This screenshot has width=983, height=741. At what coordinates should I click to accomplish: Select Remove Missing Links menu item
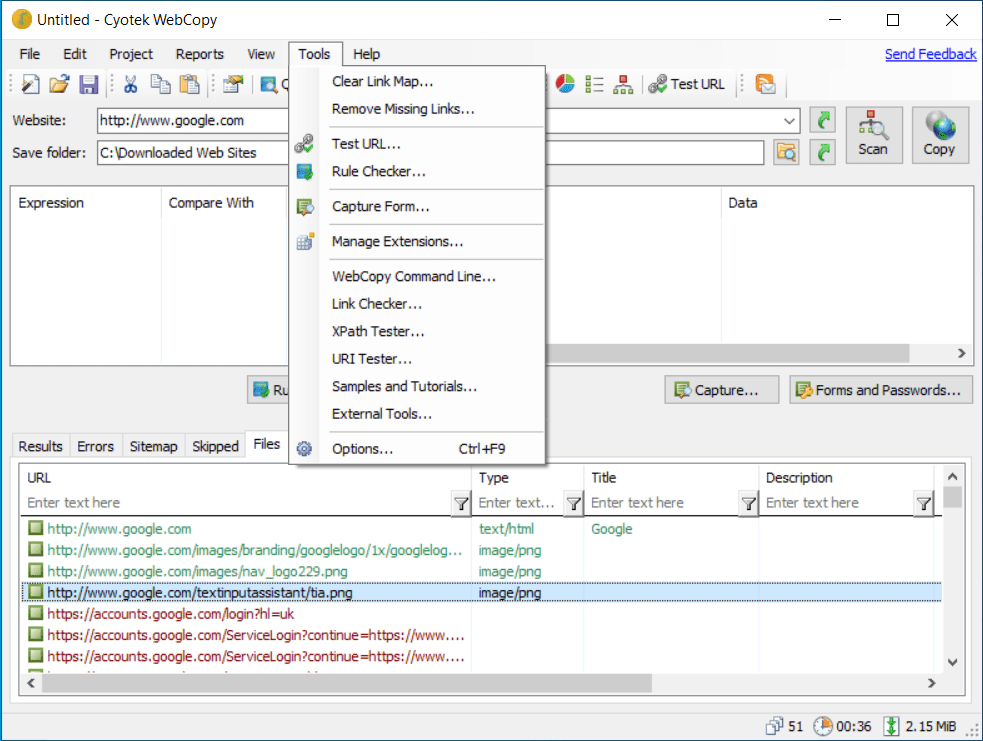coord(417,109)
